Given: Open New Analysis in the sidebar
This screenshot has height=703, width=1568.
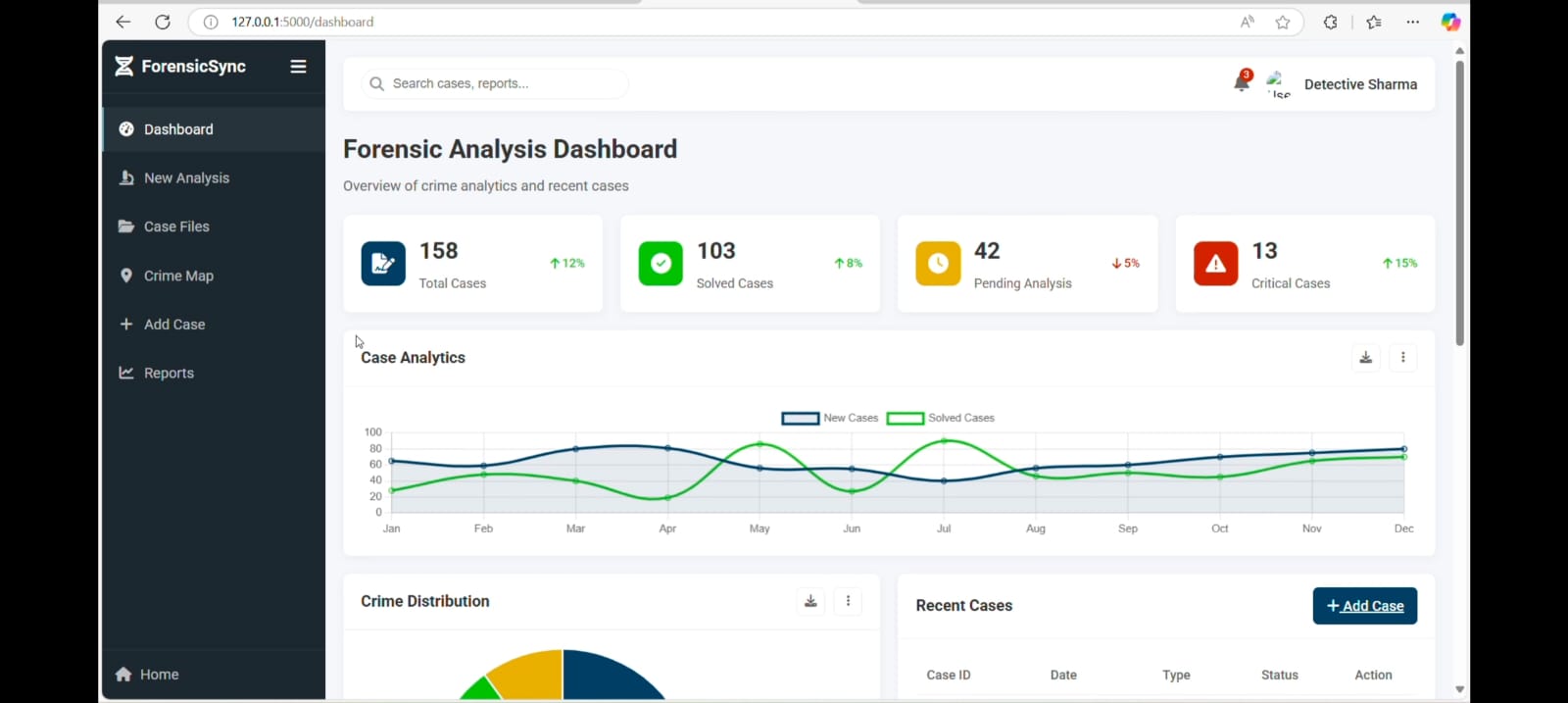Looking at the screenshot, I should (x=214, y=178).
